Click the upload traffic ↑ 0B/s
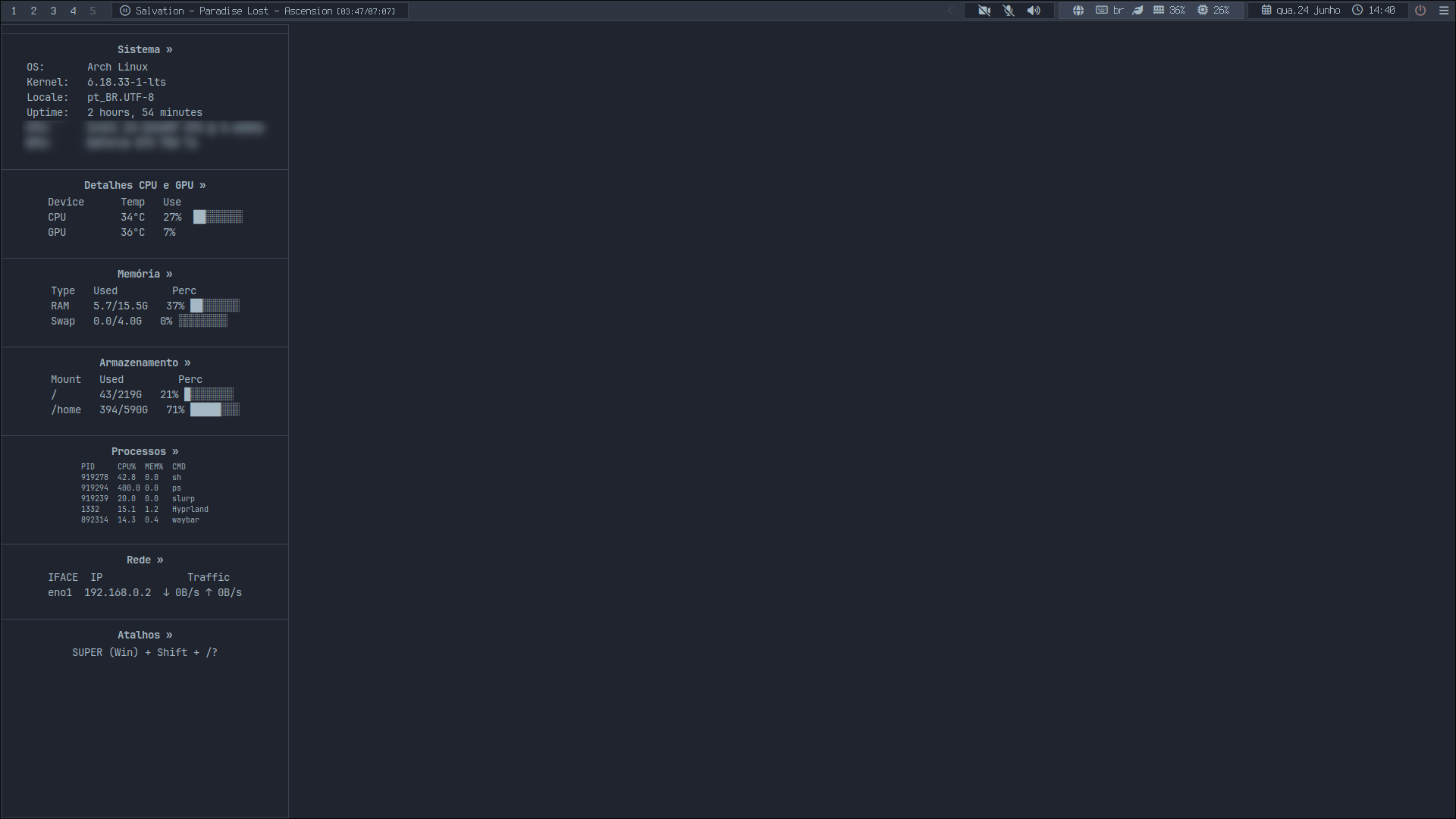 224,592
